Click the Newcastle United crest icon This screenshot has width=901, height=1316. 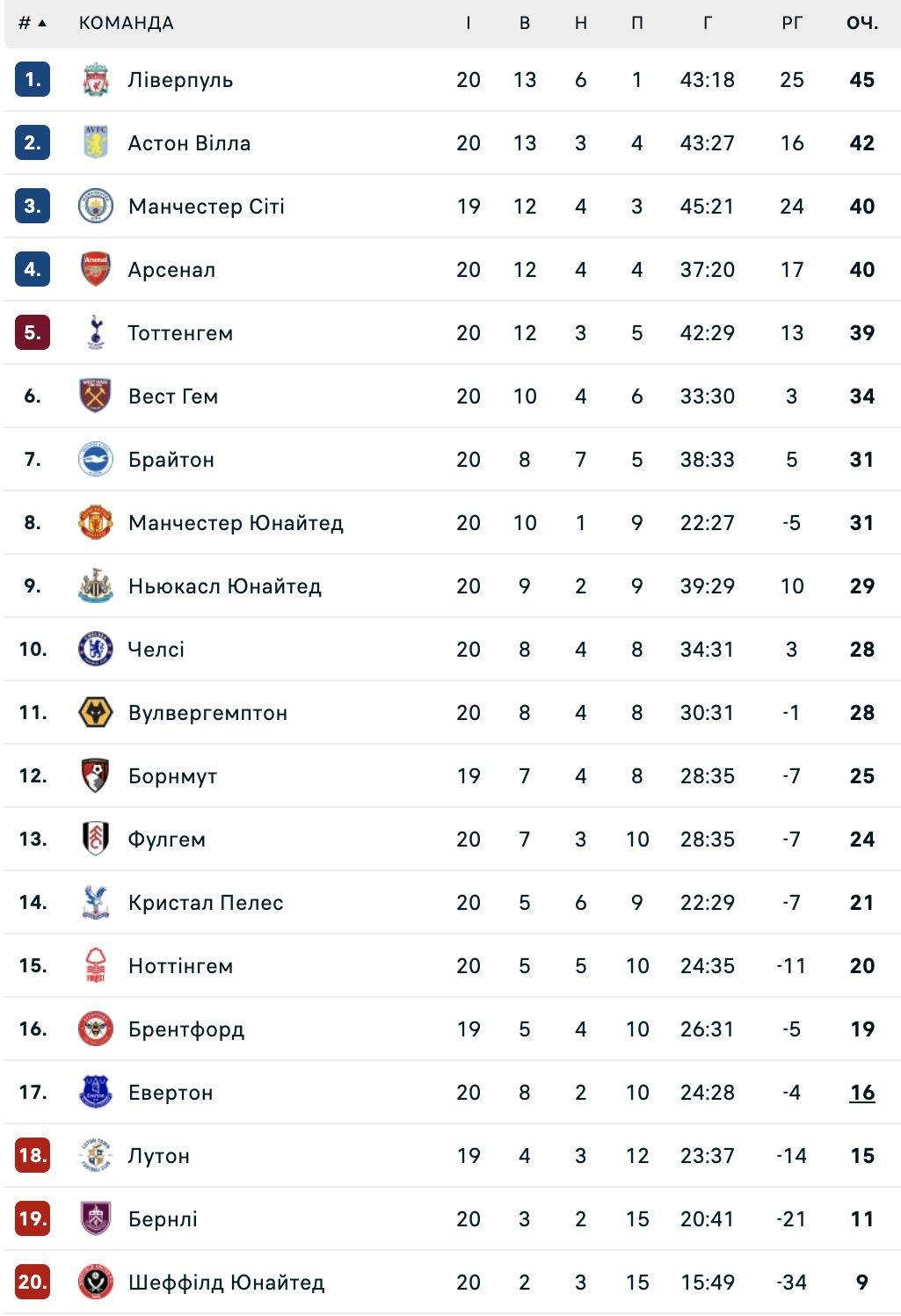(95, 586)
